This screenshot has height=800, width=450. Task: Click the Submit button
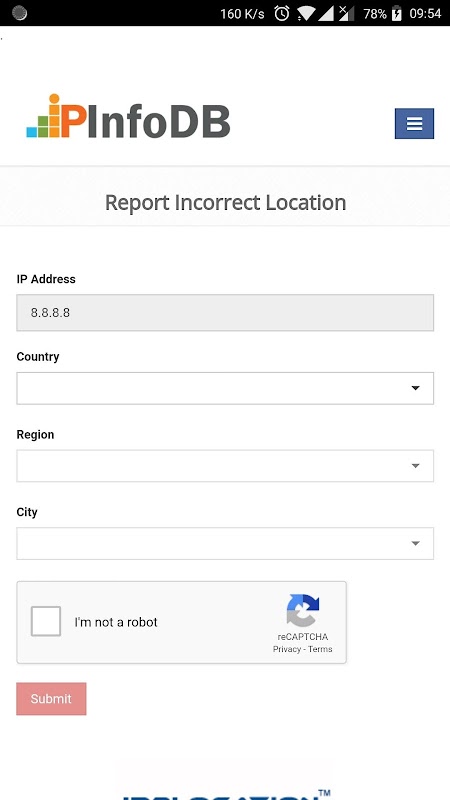[x=51, y=699]
